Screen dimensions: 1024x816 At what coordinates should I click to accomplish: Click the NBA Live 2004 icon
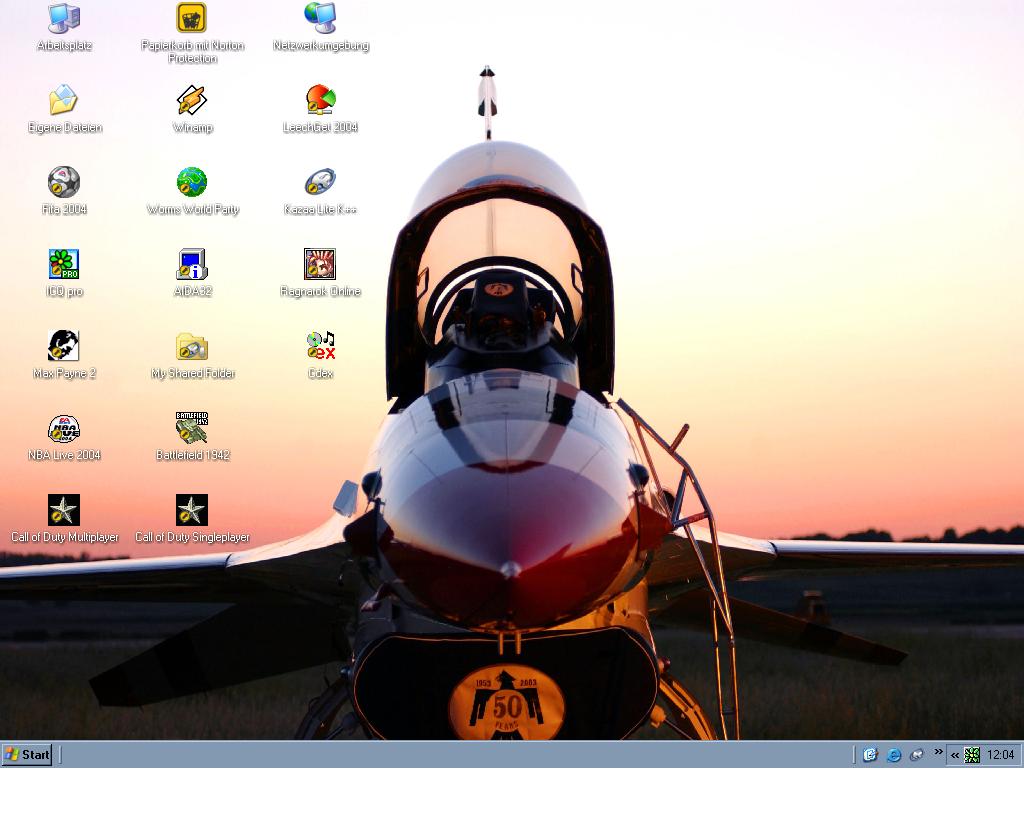click(x=64, y=428)
